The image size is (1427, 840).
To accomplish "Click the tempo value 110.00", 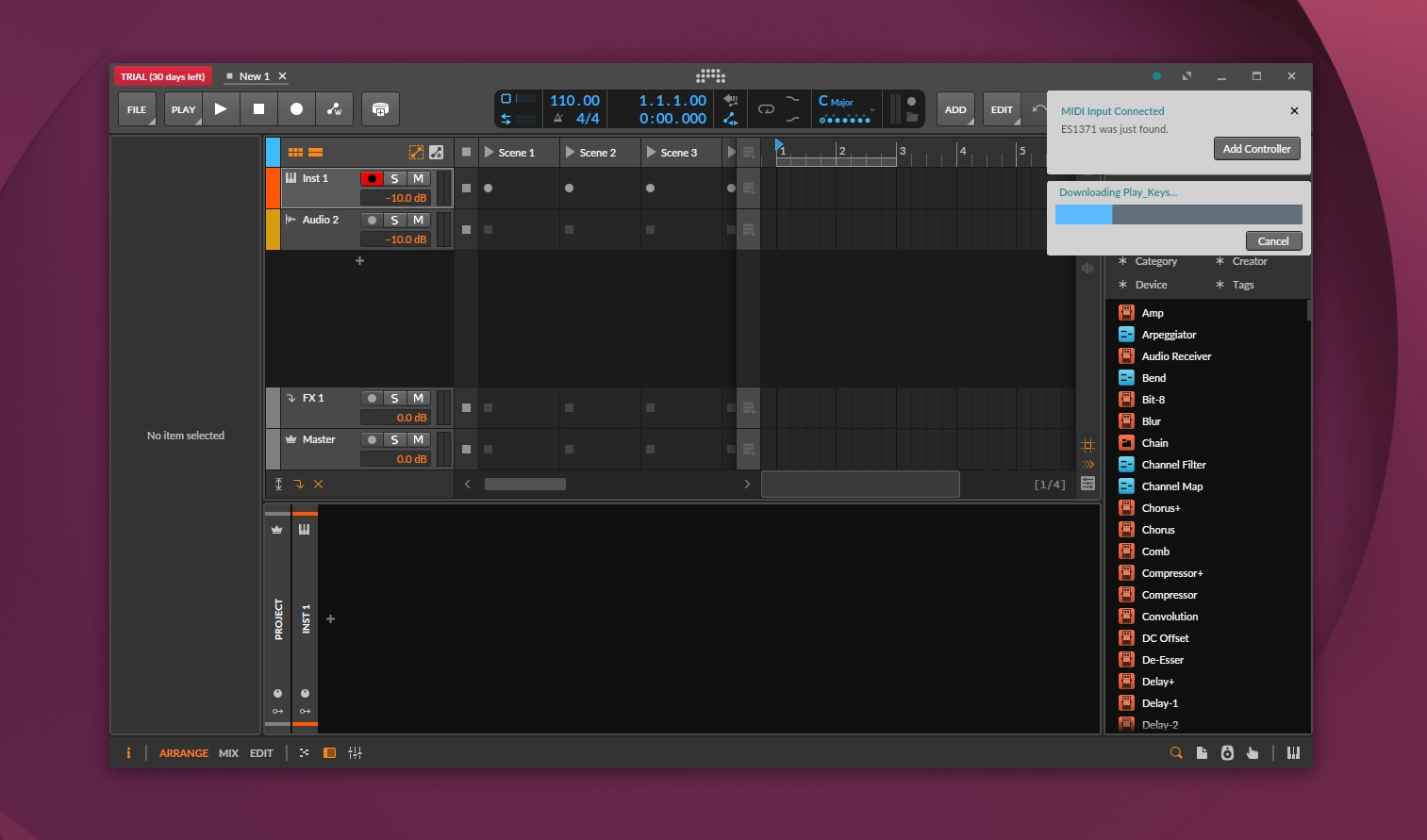I will click(574, 101).
